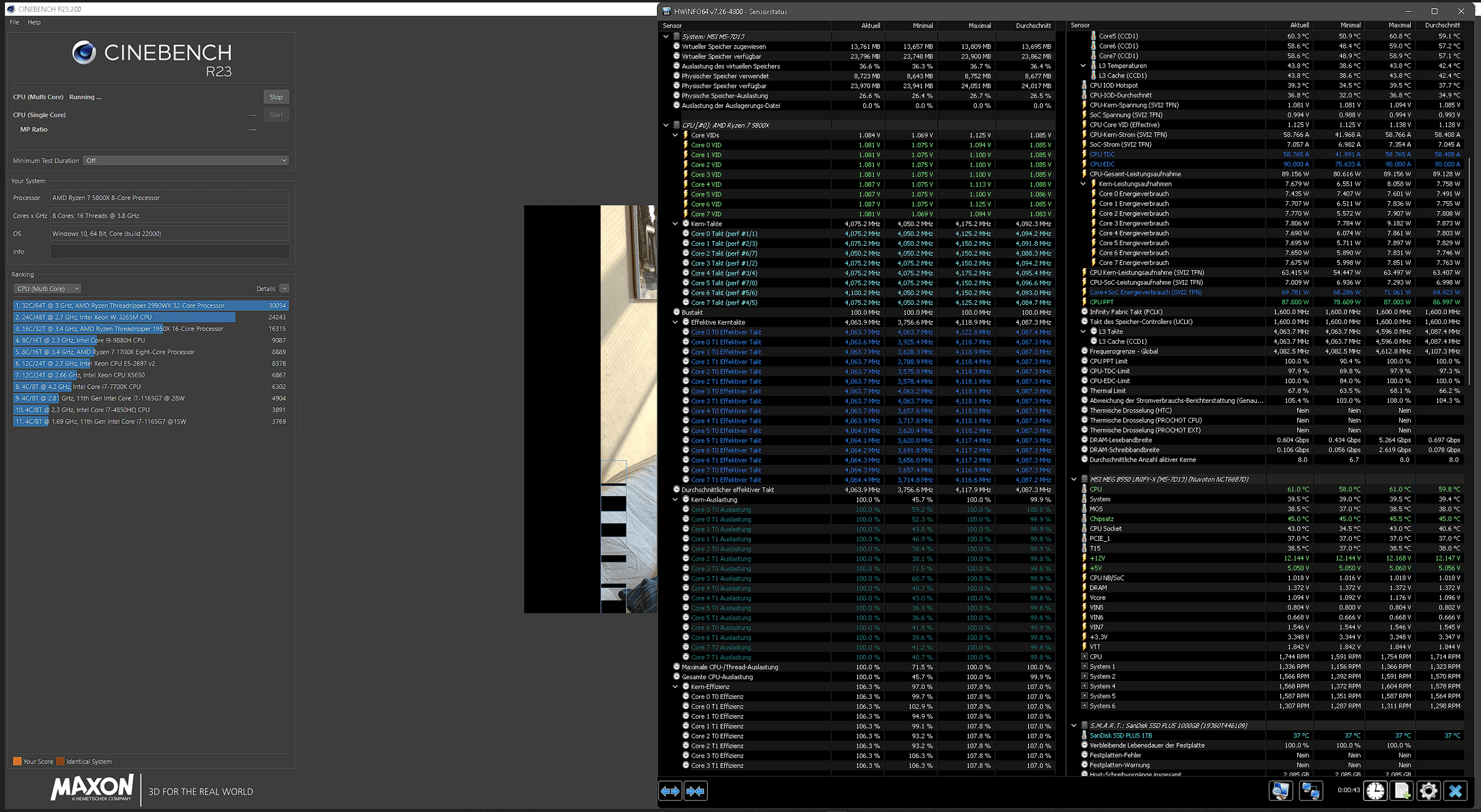Click the HWiNFO64 title bar app icon
This screenshot has height=812, width=1481.
click(666, 11)
